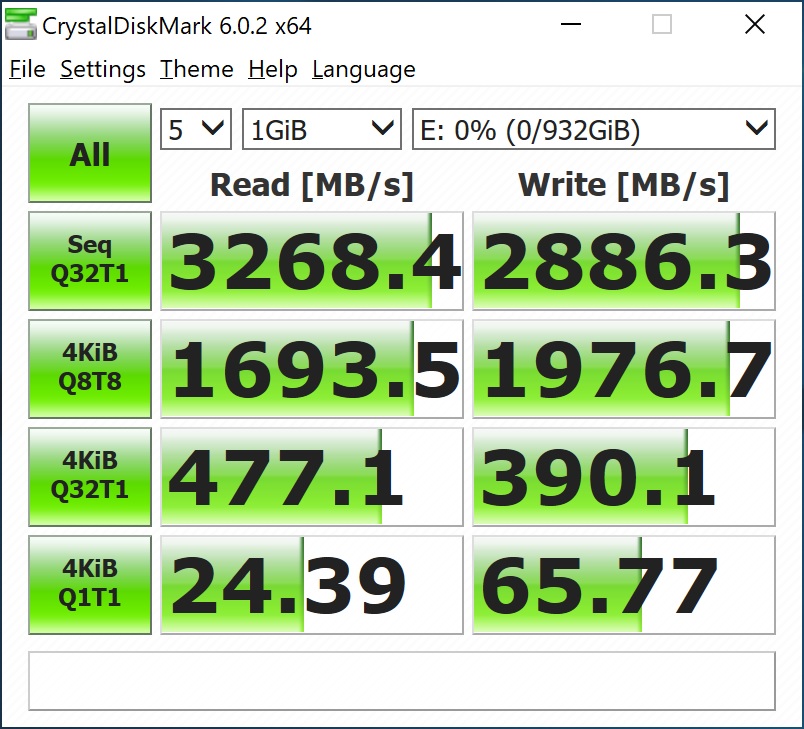Open the File menu
The image size is (804, 729).
point(27,69)
